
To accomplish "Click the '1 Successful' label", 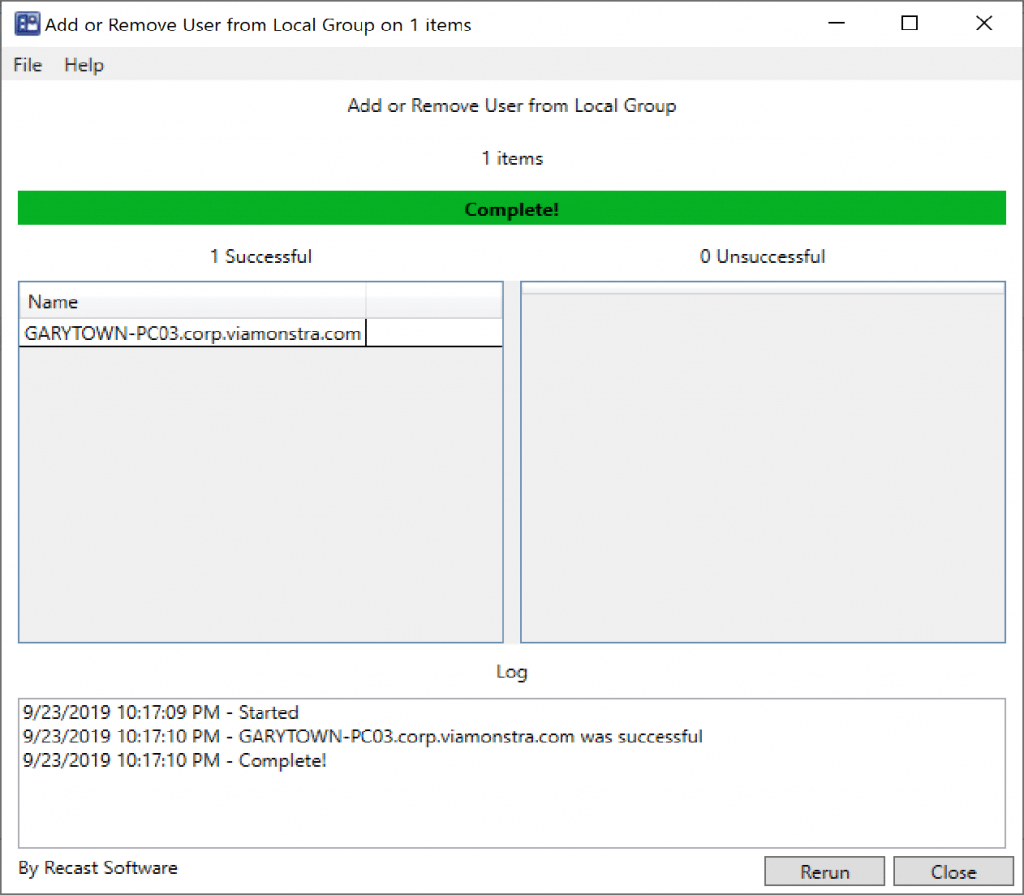I will [260, 257].
